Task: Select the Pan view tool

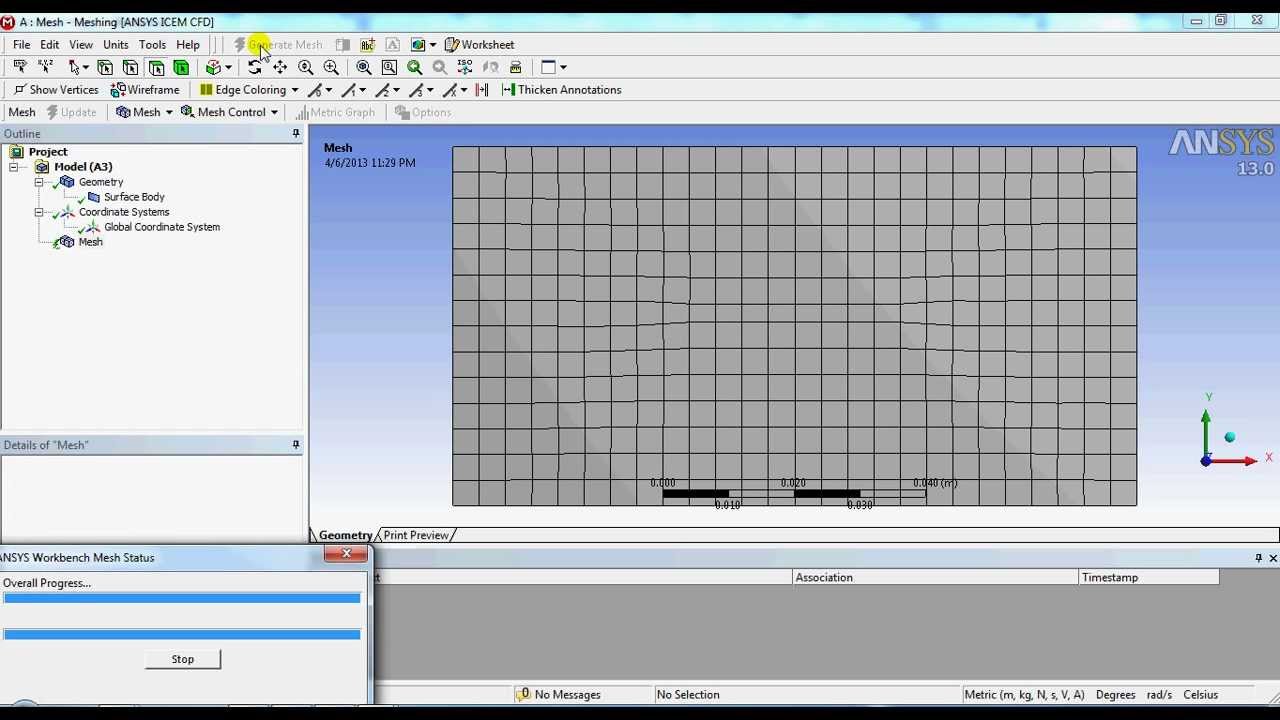Action: tap(280, 67)
